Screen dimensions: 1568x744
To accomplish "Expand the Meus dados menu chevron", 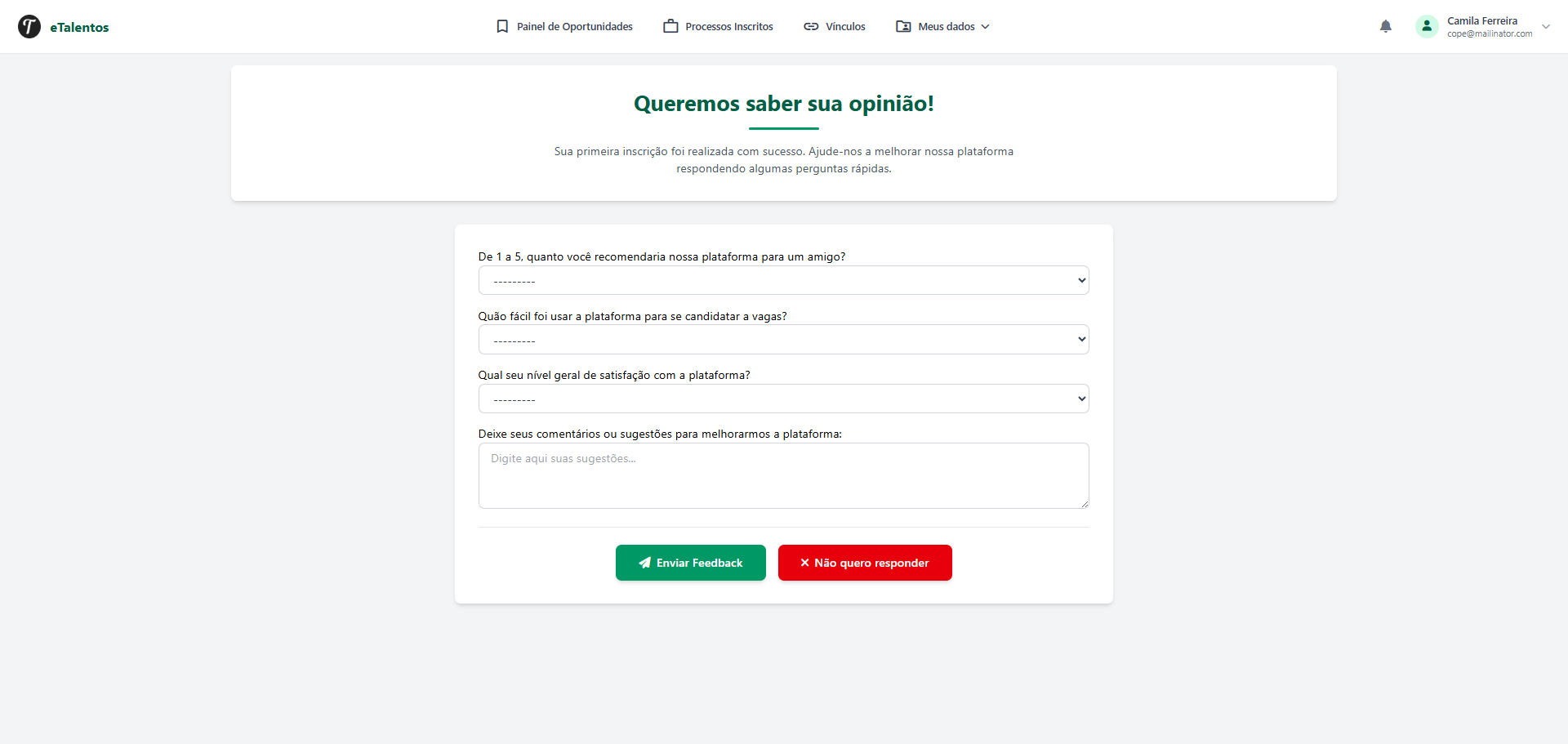I will tap(985, 27).
